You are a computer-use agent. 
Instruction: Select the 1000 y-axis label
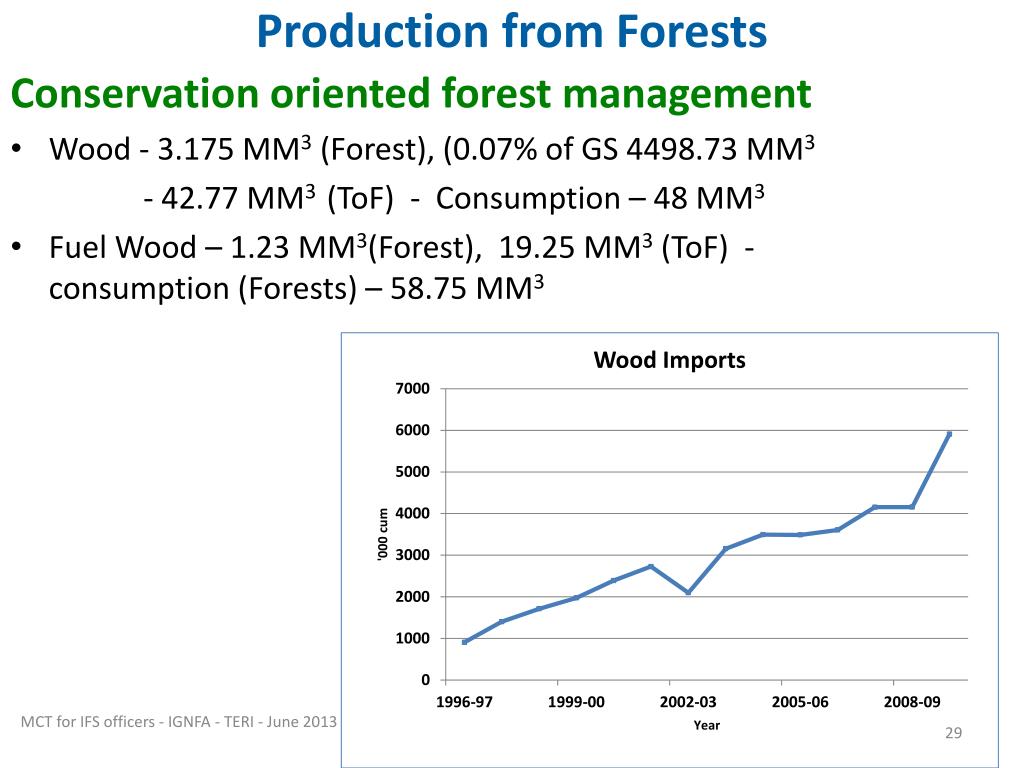[413, 639]
